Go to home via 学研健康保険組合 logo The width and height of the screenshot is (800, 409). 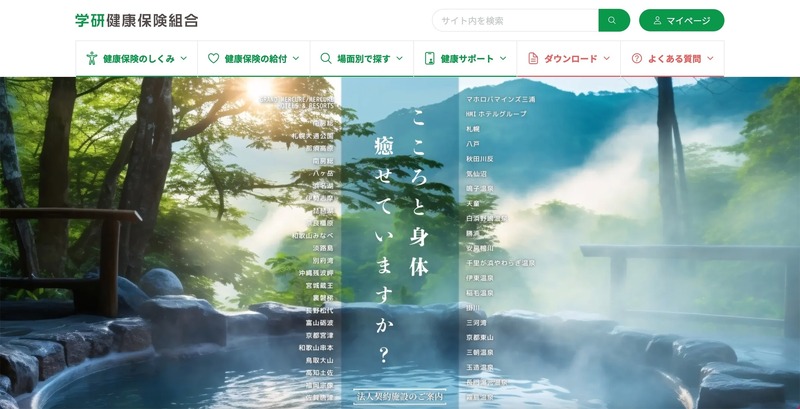pyautogui.click(x=136, y=20)
